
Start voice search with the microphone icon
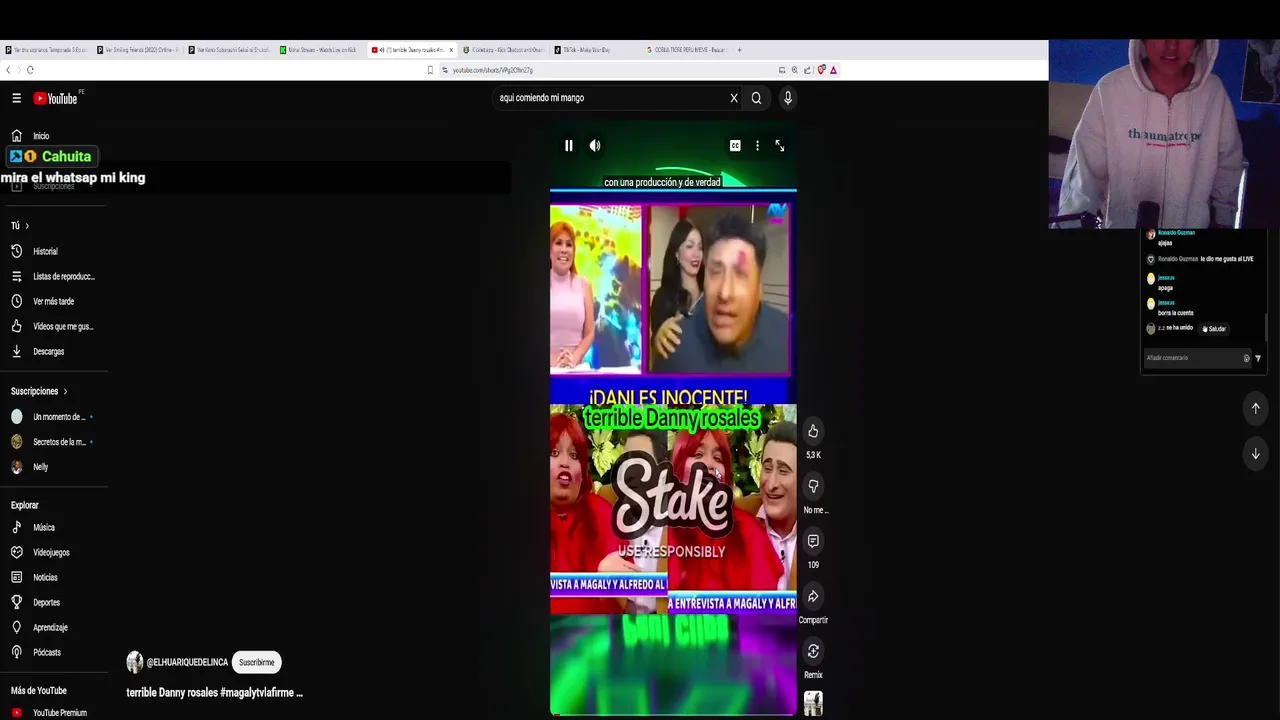pos(788,98)
